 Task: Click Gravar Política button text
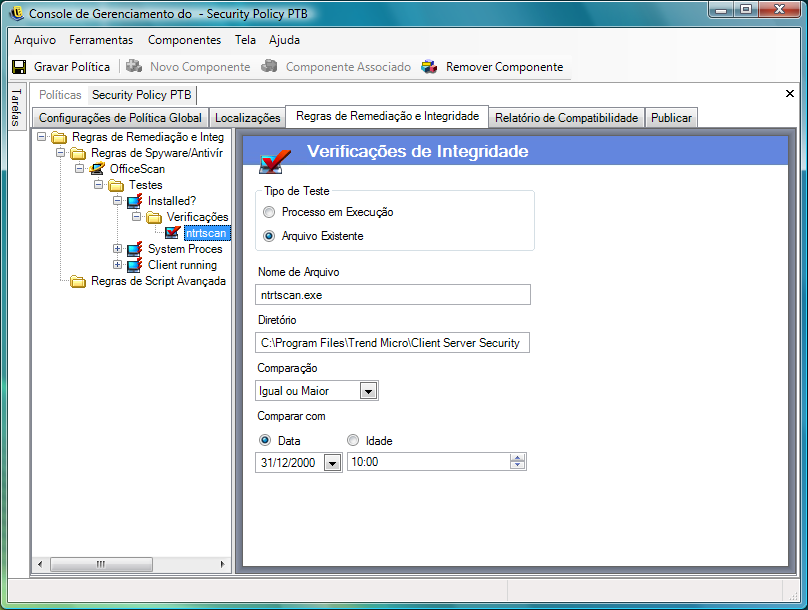[x=72, y=67]
